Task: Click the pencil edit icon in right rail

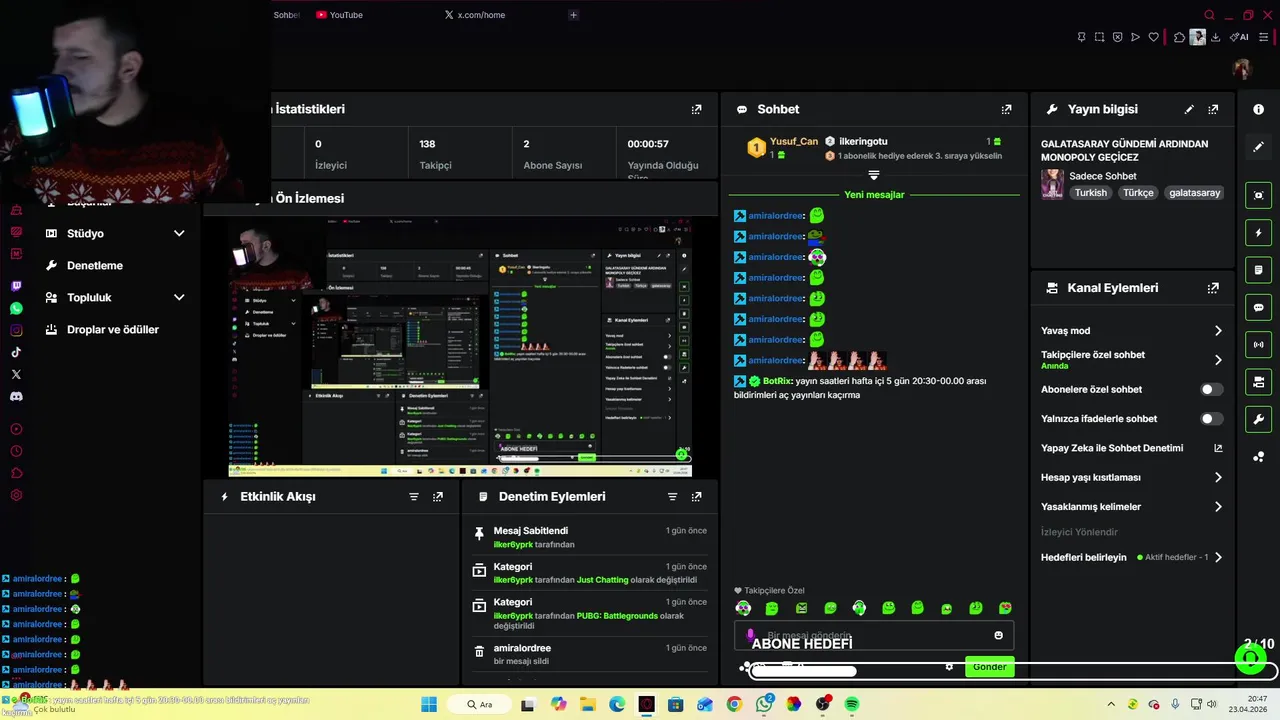Action: coord(1259,146)
